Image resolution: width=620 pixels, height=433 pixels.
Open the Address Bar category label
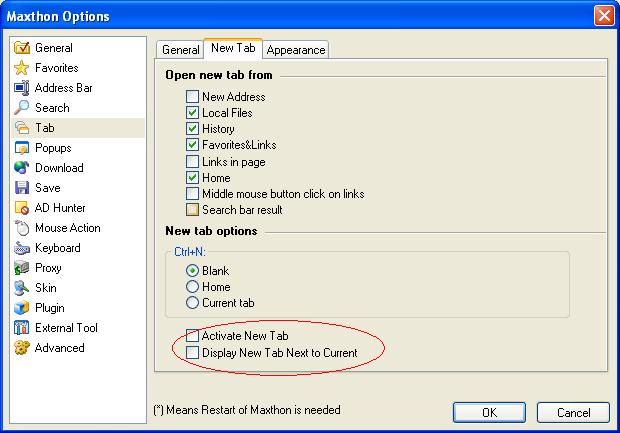point(64,88)
